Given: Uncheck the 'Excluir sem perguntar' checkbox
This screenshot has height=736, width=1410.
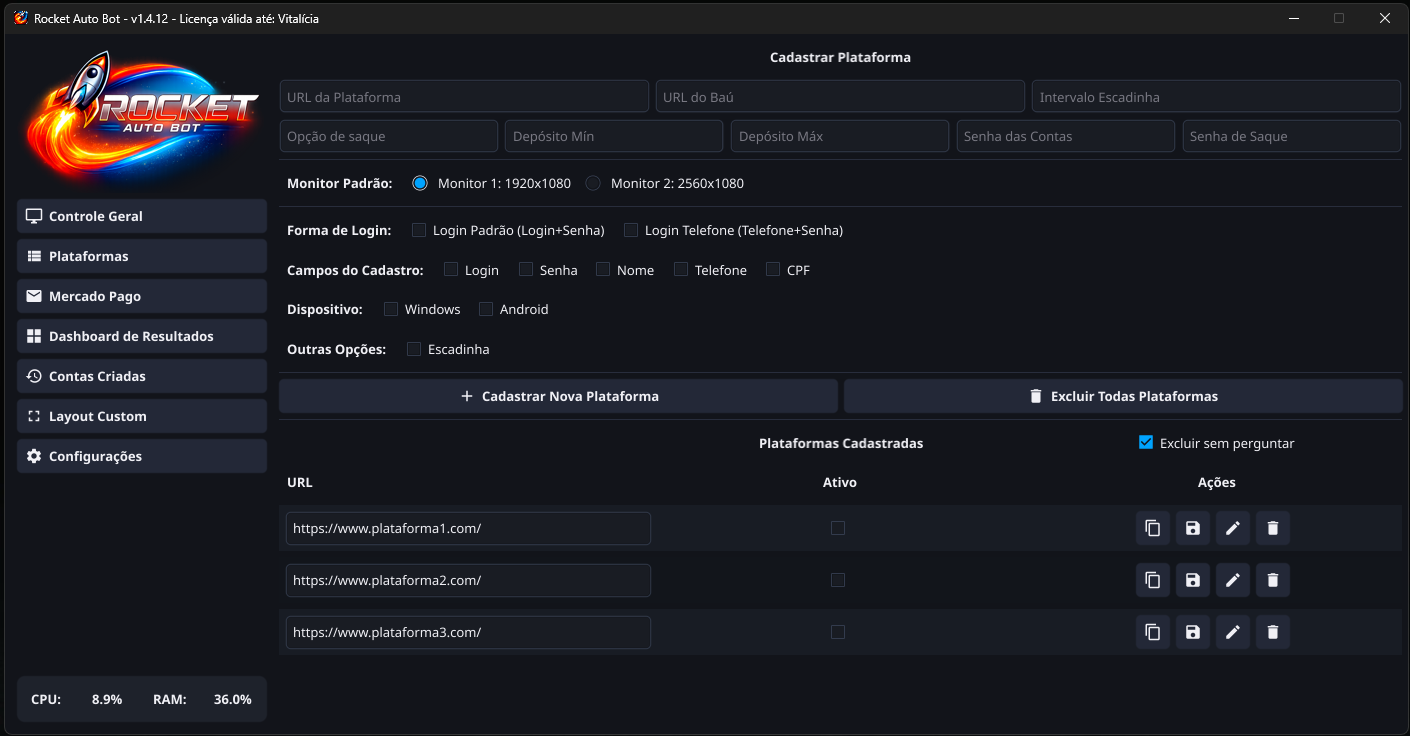Looking at the screenshot, I should (1146, 443).
